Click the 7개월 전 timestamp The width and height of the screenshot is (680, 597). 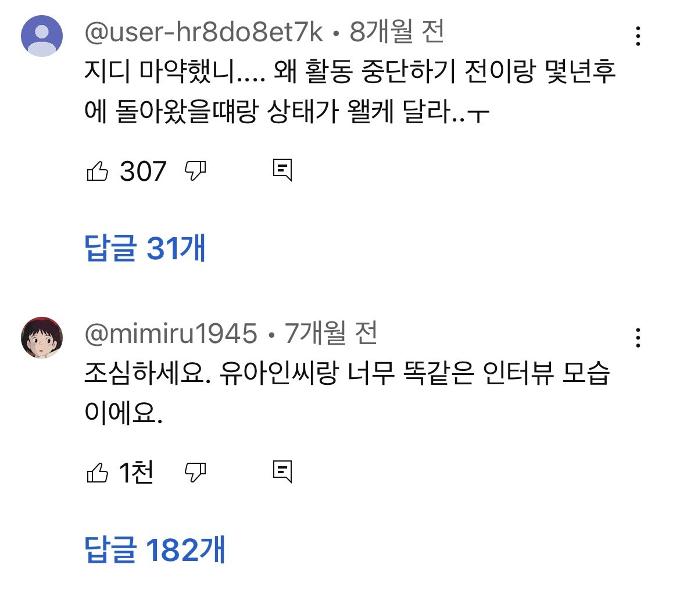pyautogui.click(x=330, y=333)
